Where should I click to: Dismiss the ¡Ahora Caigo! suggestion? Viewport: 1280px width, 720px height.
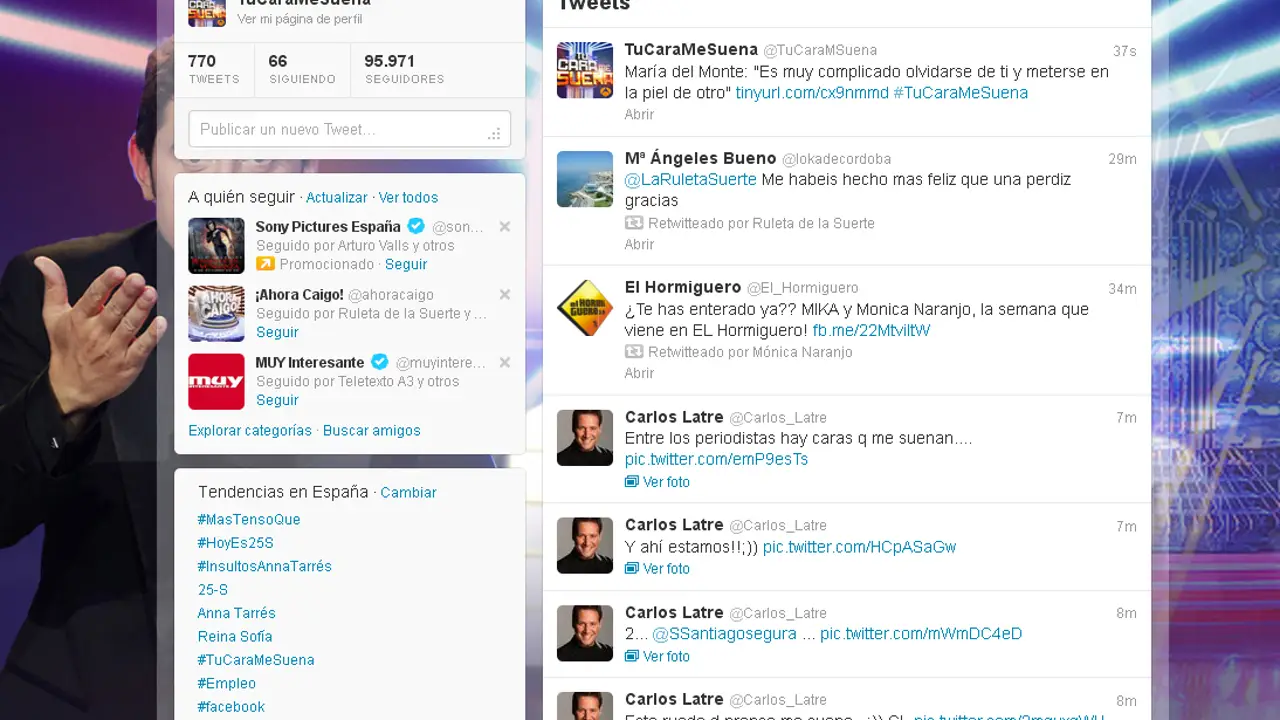pyautogui.click(x=505, y=295)
